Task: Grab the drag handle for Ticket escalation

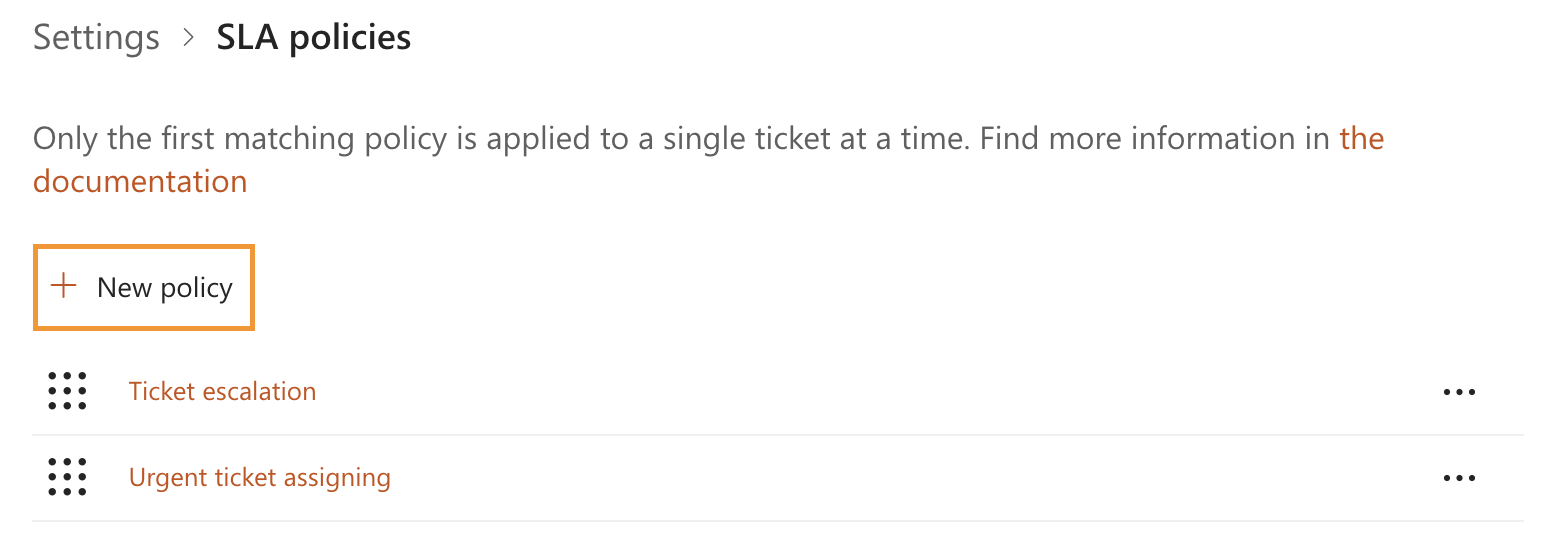Action: (x=67, y=391)
